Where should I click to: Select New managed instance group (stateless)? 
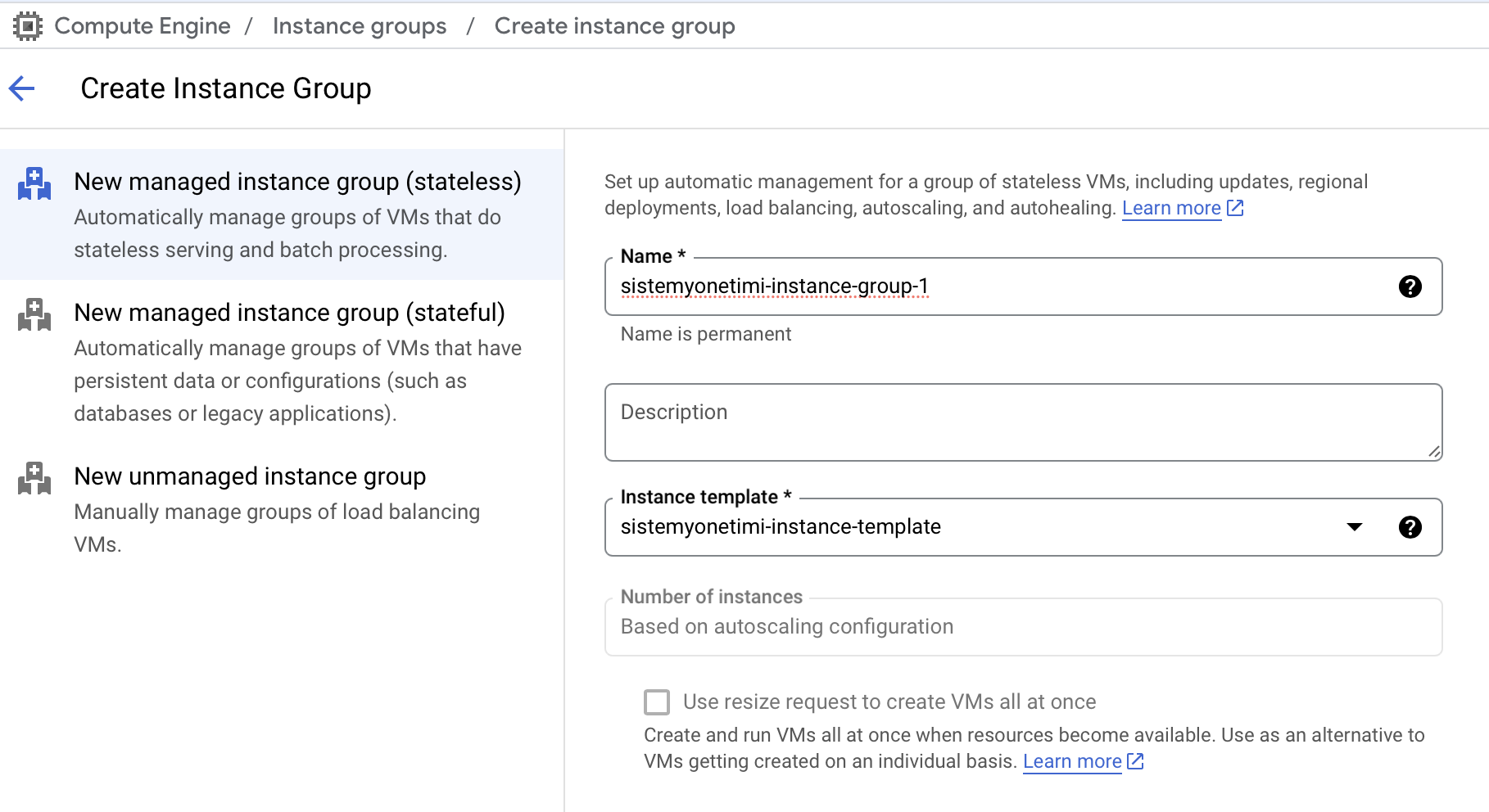coord(282,214)
